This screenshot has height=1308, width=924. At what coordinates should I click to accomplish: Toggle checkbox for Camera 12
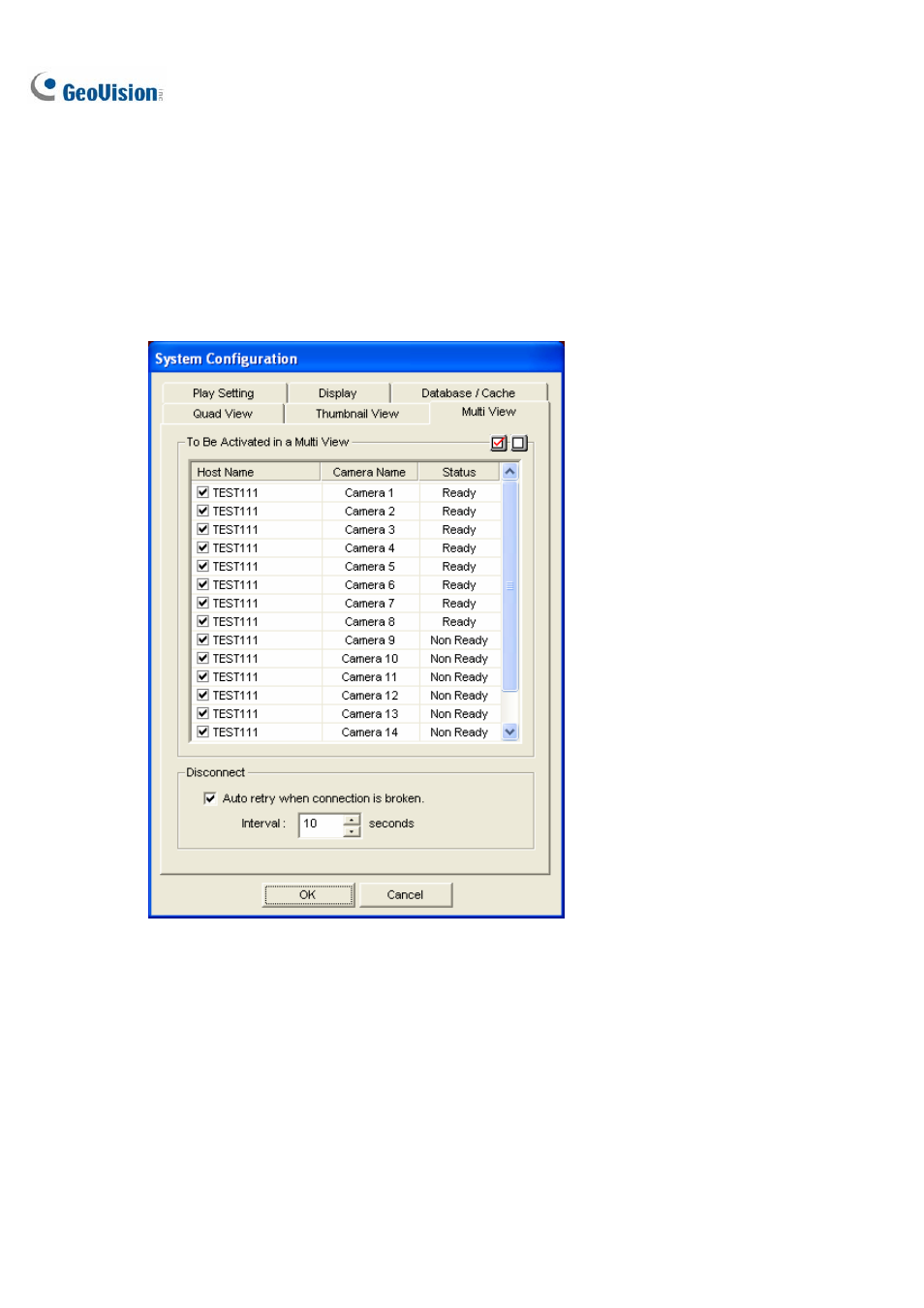tap(203, 695)
